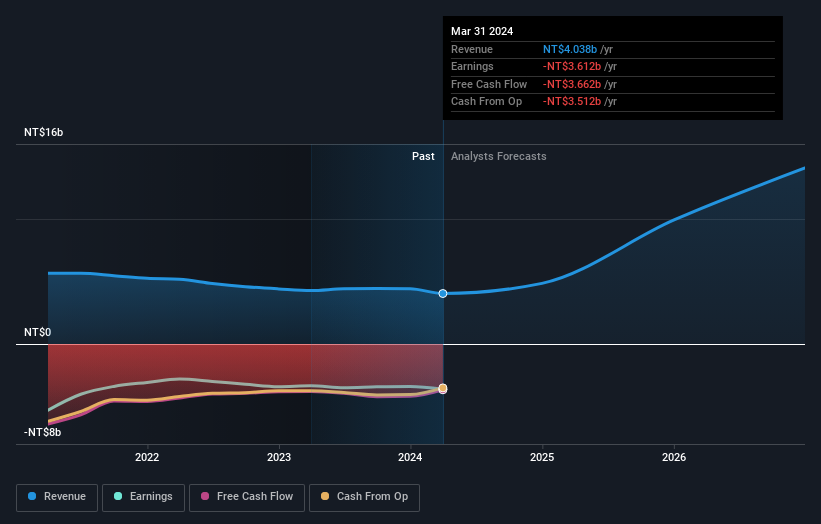Screen dimensions: 821x524
Task: Click the Mar 31 2024 tooltip date
Action: click(x=482, y=31)
